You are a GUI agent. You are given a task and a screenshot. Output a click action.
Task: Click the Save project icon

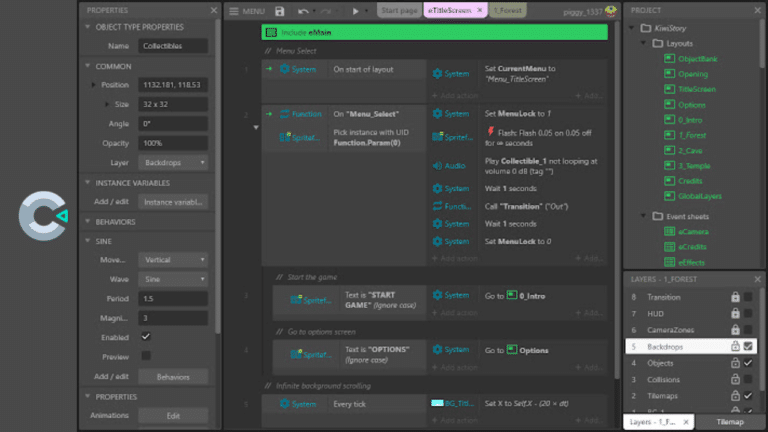(x=280, y=11)
